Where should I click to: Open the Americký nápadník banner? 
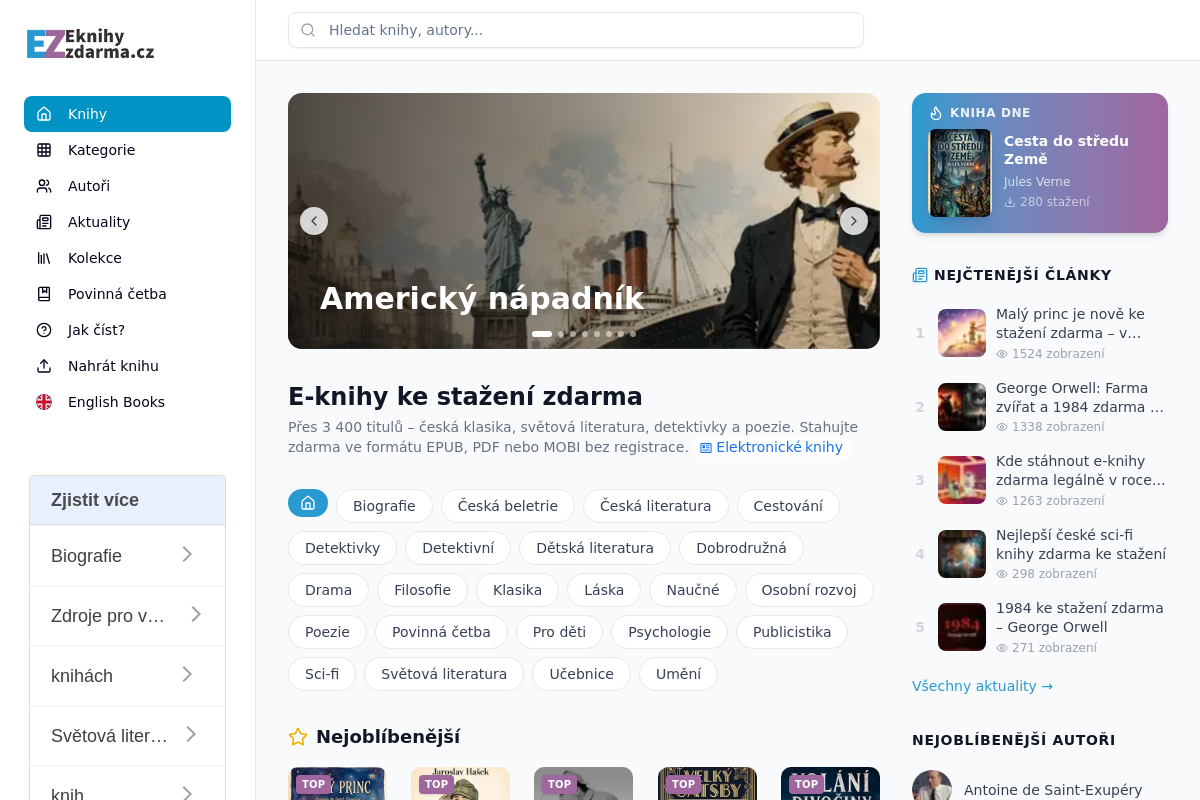[x=584, y=221]
